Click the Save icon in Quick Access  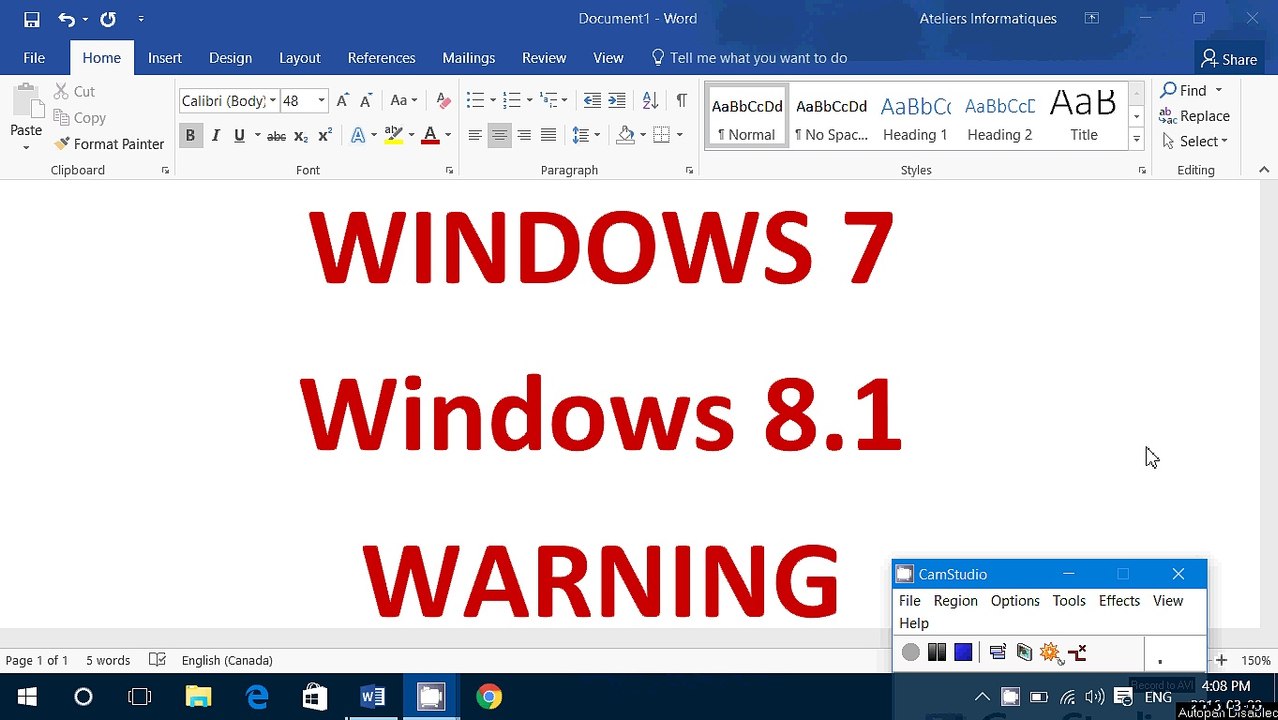31,19
